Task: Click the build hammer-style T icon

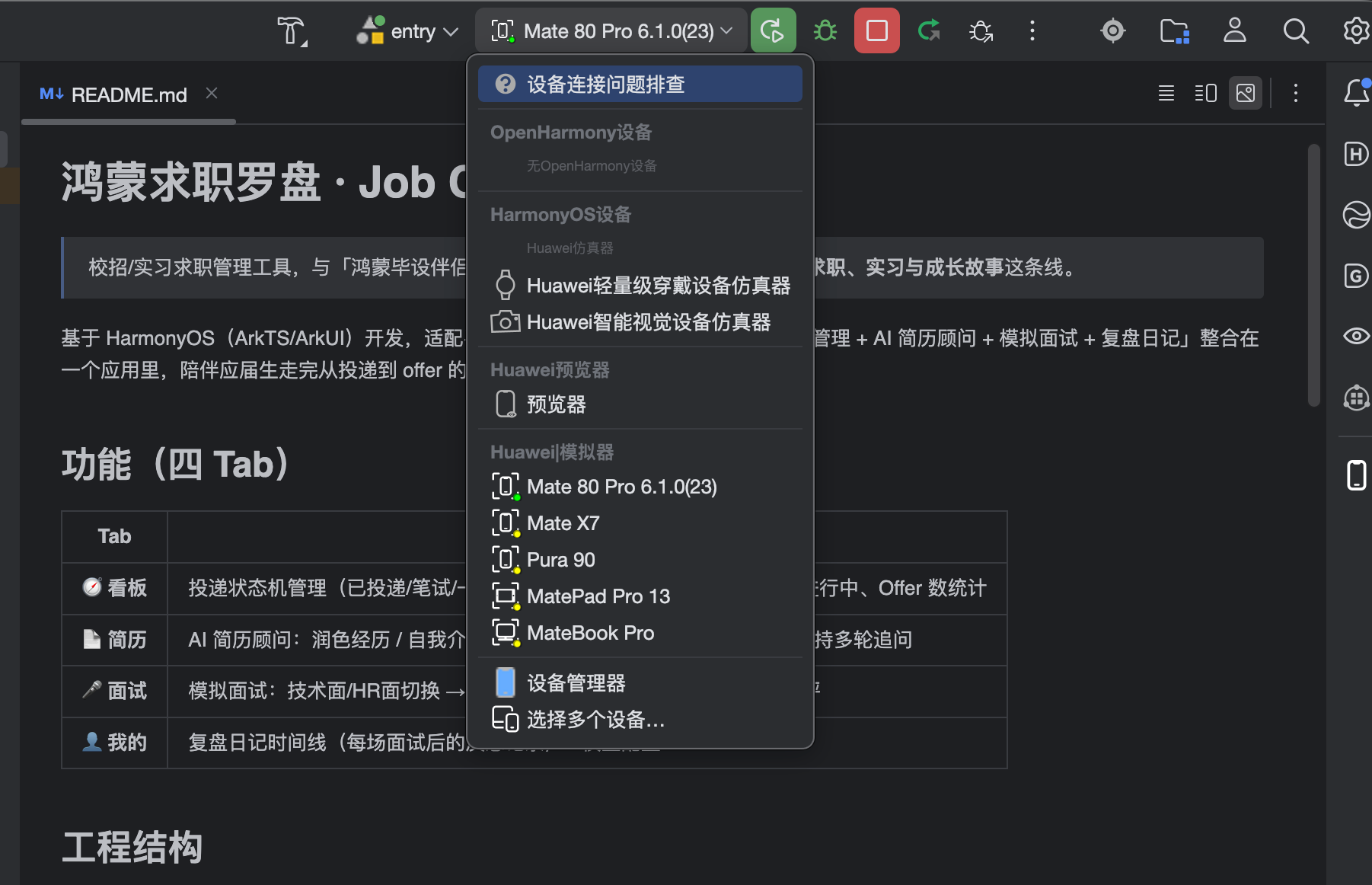Action: [x=292, y=31]
